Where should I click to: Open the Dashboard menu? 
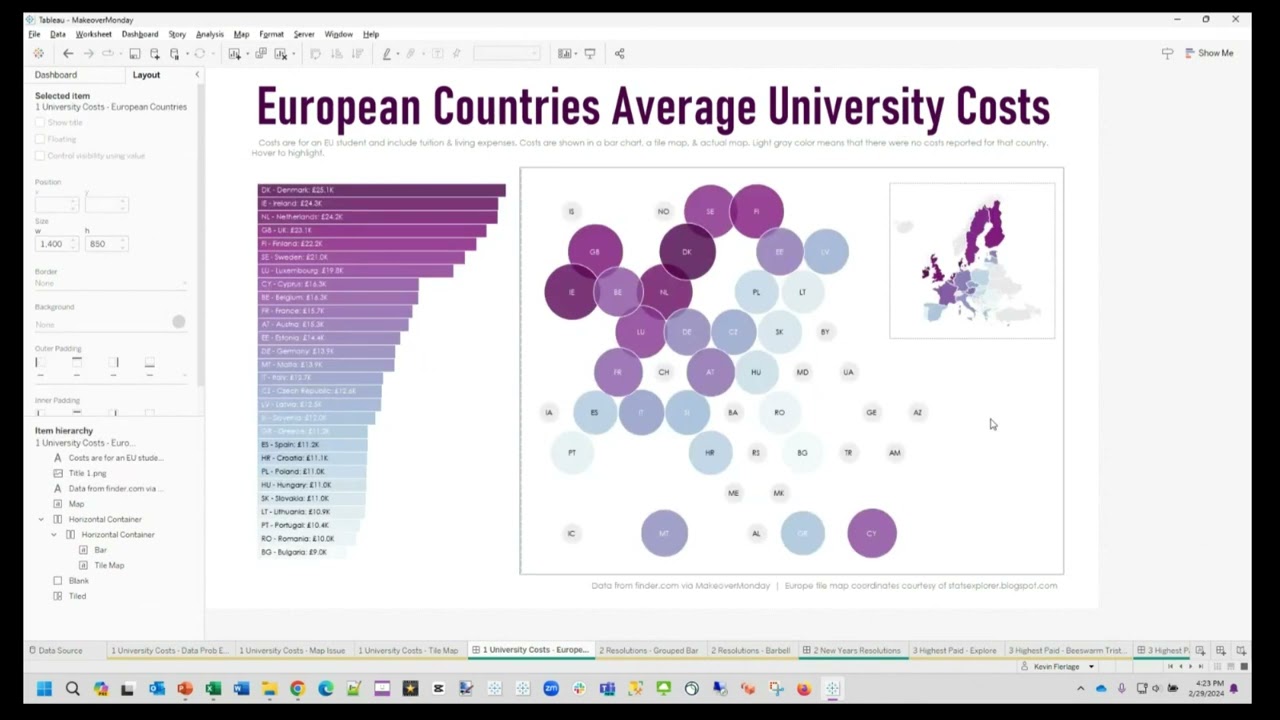coord(140,34)
